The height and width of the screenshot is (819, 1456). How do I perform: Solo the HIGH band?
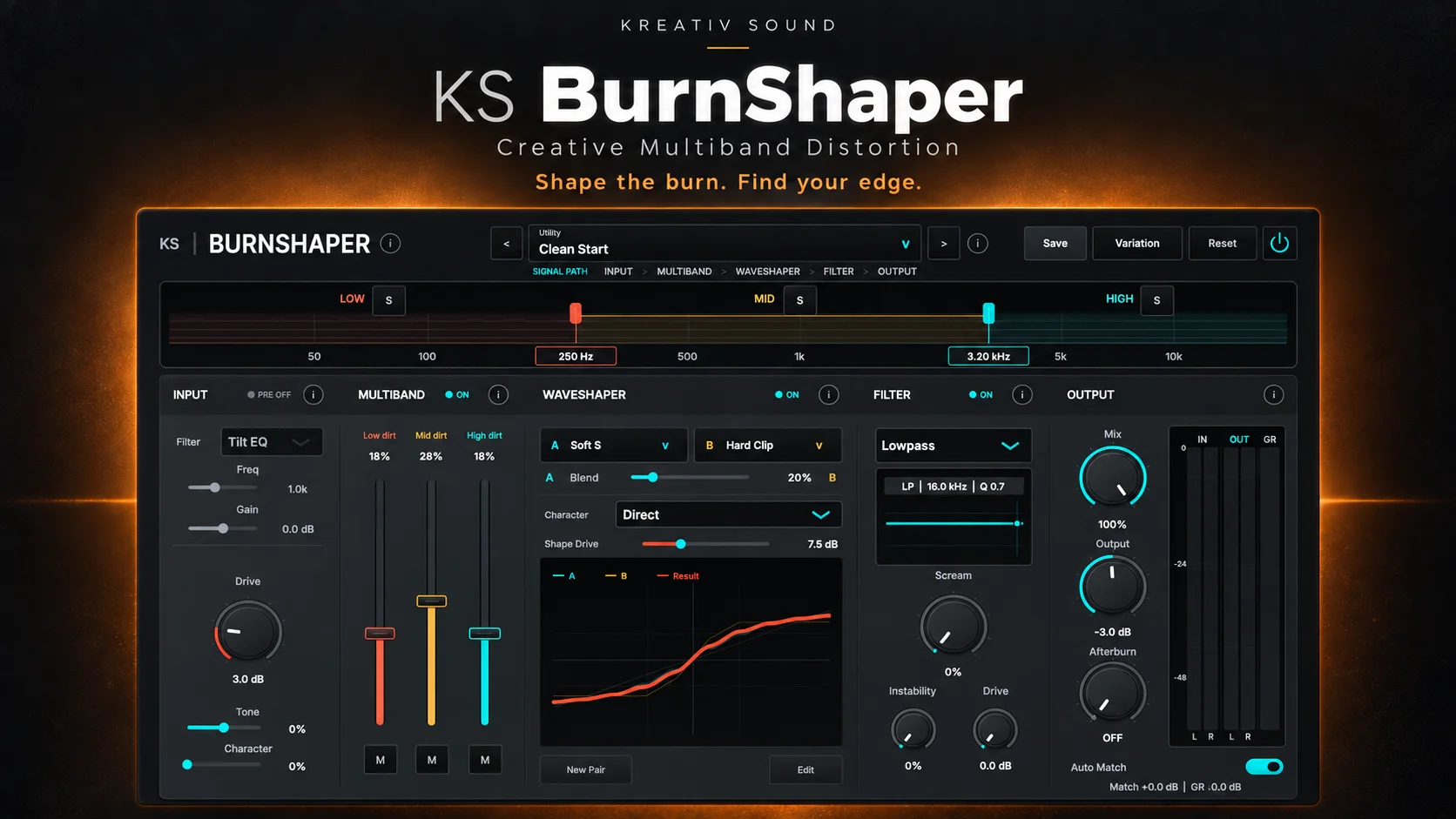[x=1157, y=300]
